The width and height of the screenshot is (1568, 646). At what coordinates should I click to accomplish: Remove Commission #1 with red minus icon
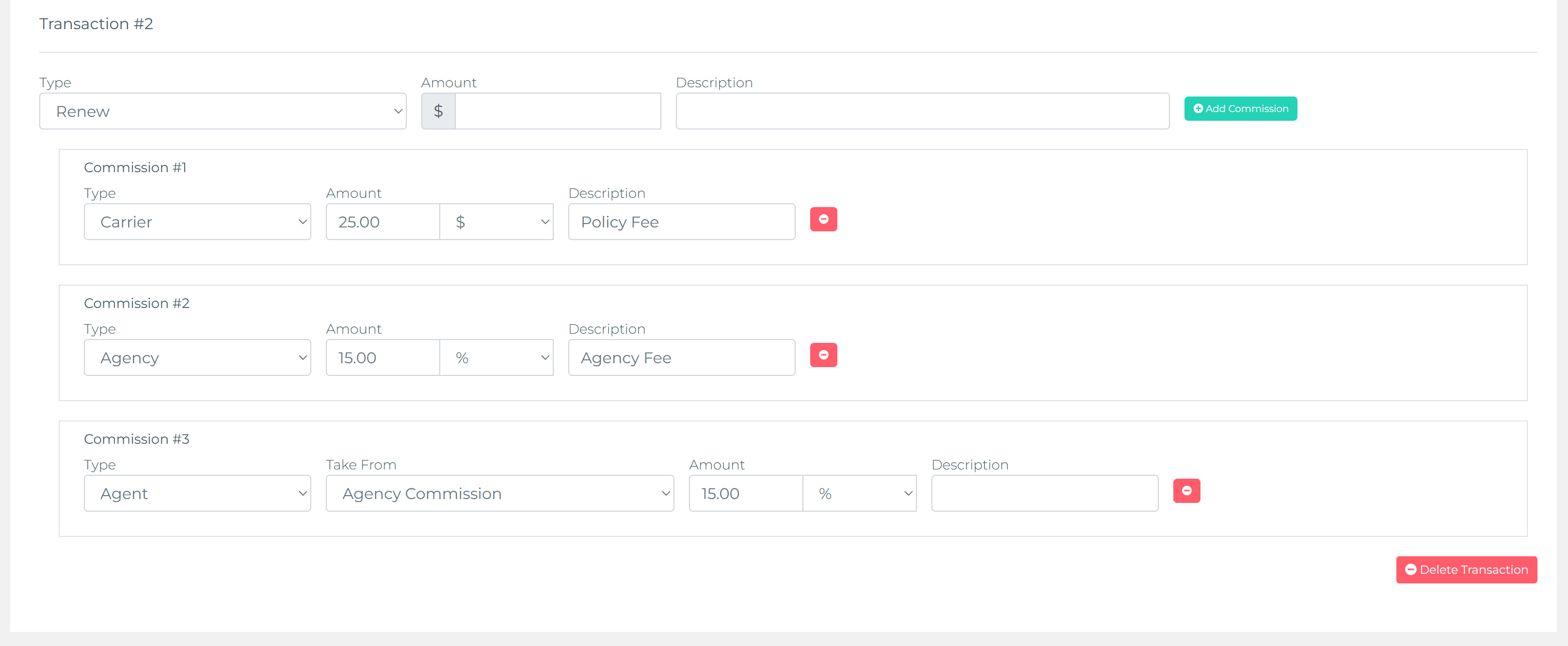[x=823, y=219]
